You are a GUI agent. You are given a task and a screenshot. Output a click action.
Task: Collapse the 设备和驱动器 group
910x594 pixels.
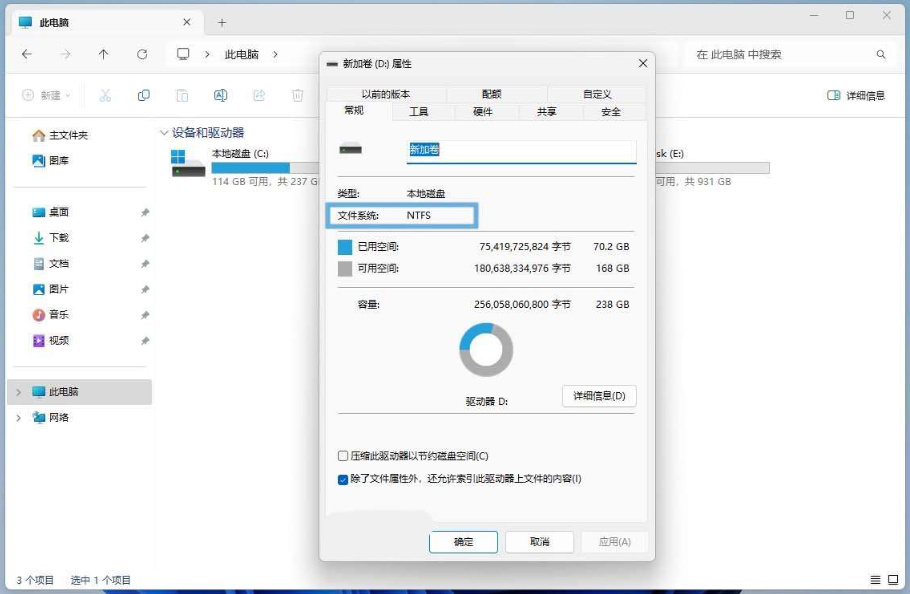coord(163,131)
